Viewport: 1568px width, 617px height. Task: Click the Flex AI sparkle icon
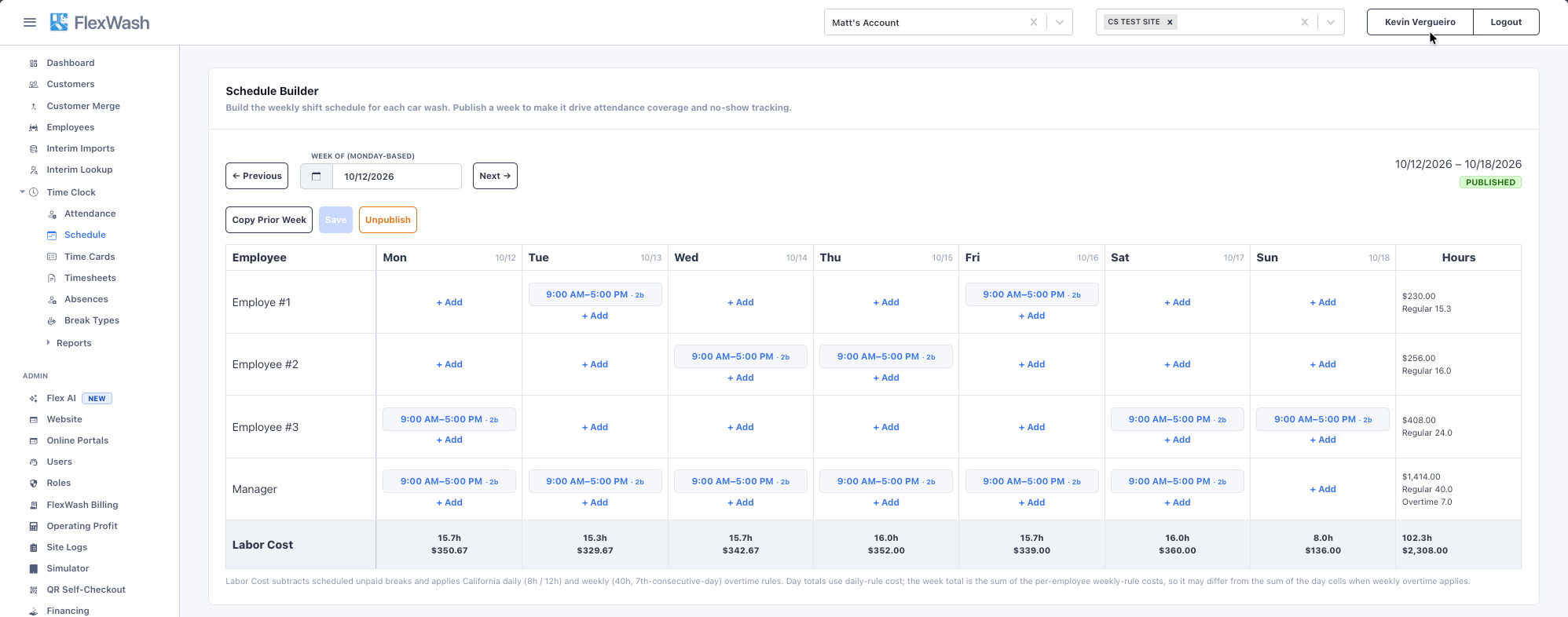pyautogui.click(x=34, y=399)
